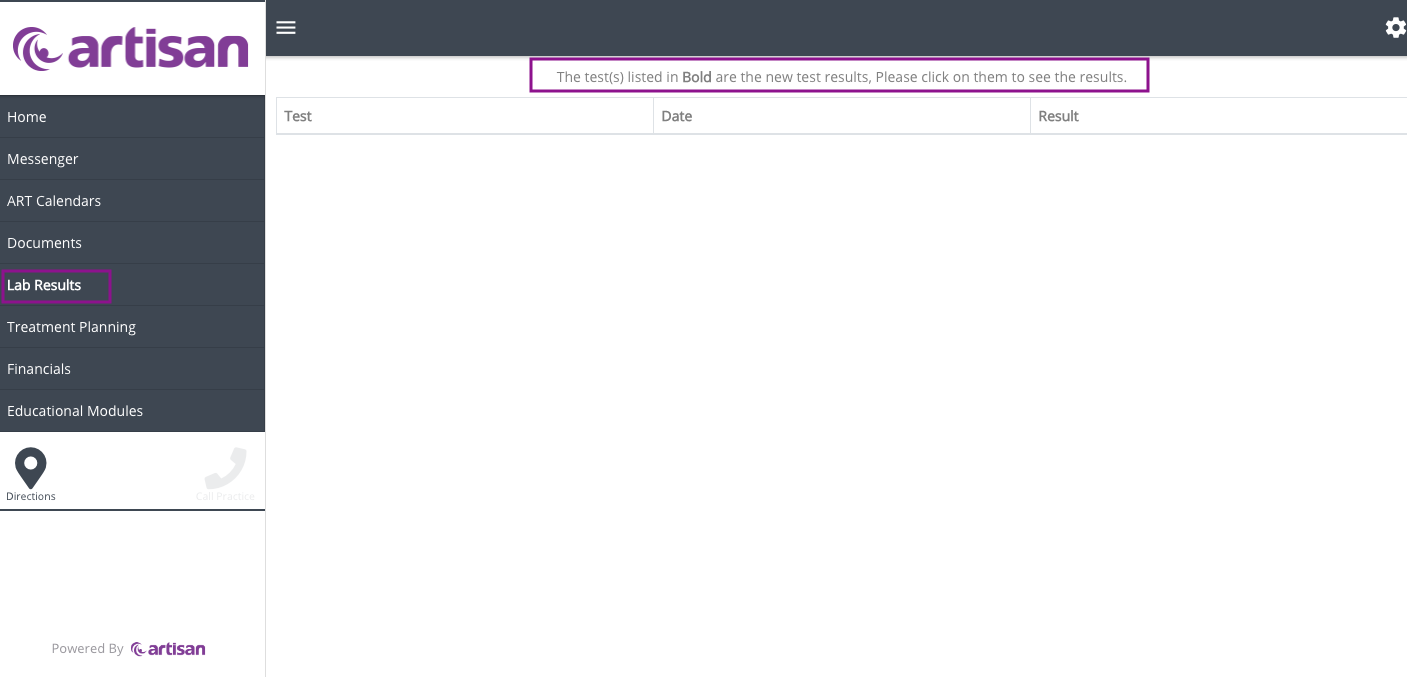The width and height of the screenshot is (1407, 677).
Task: Click the Result column header
Action: pyautogui.click(x=1058, y=116)
